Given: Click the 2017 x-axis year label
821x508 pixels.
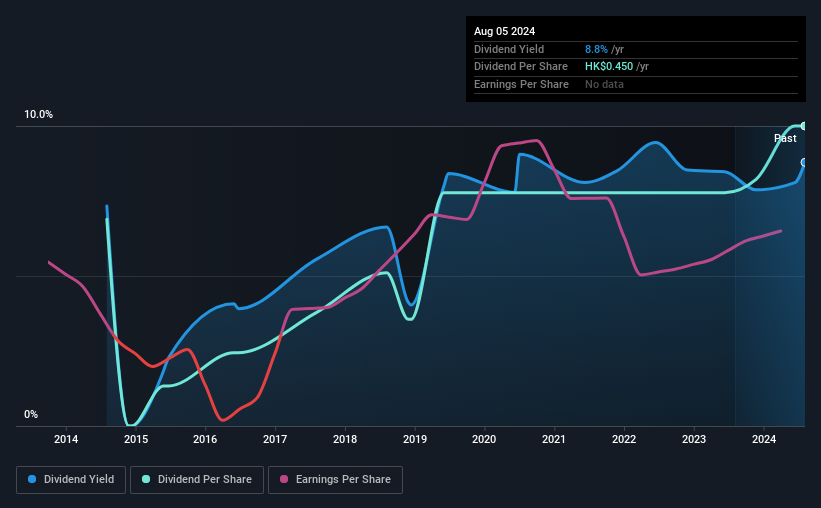Looking at the screenshot, I should pyautogui.click(x=275, y=439).
